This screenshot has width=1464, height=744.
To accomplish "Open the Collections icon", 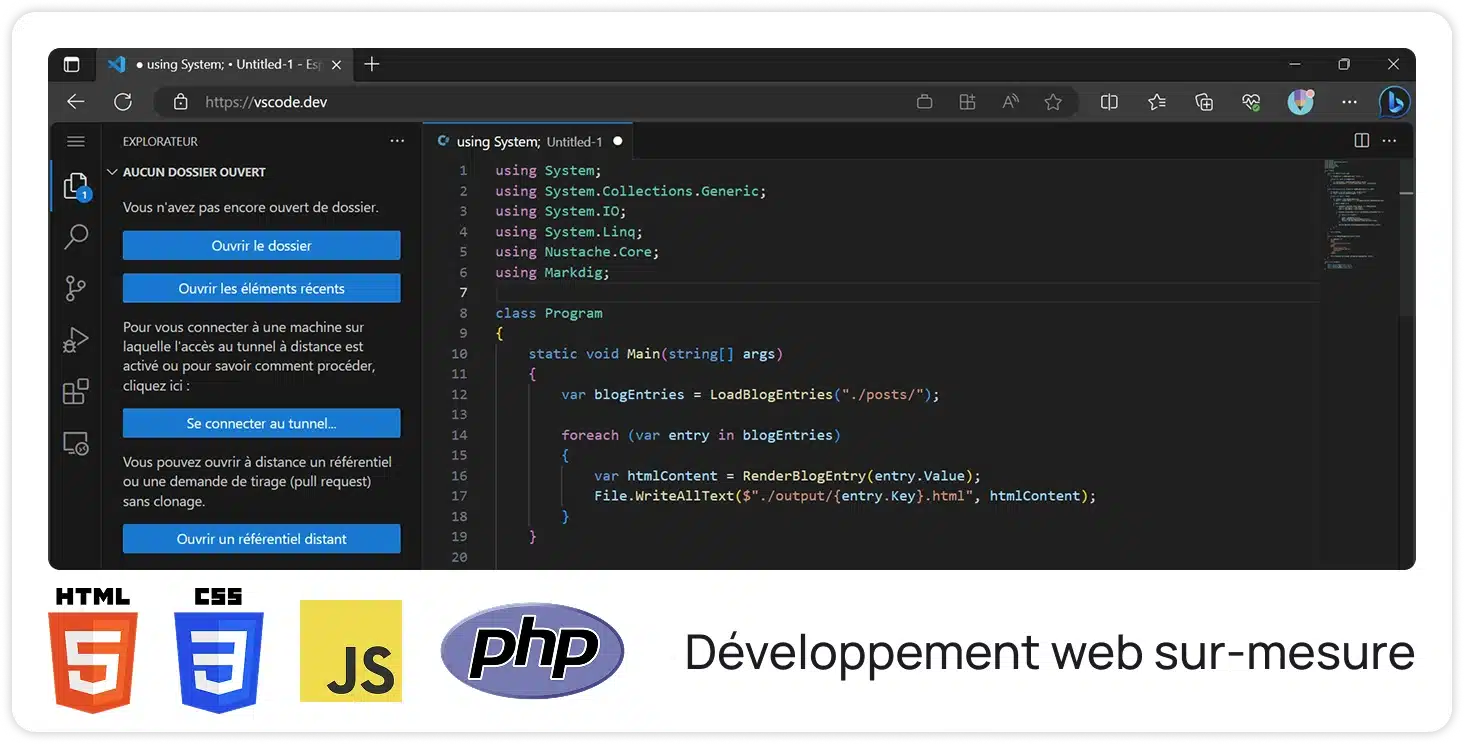I will point(1204,102).
